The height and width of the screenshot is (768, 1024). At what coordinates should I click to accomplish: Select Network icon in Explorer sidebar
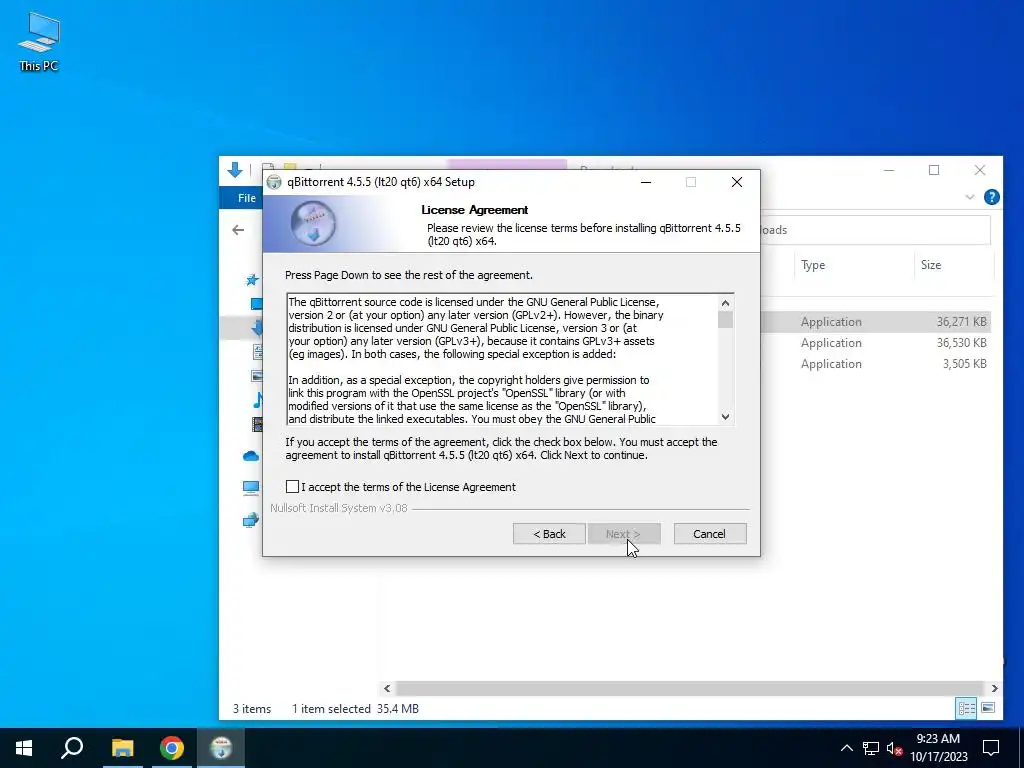251,521
